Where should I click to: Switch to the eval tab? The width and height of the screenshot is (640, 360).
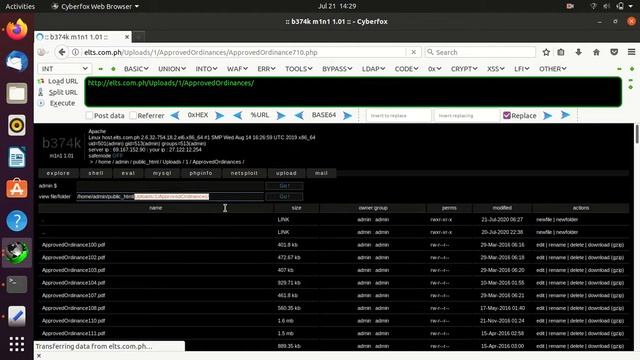(128, 173)
